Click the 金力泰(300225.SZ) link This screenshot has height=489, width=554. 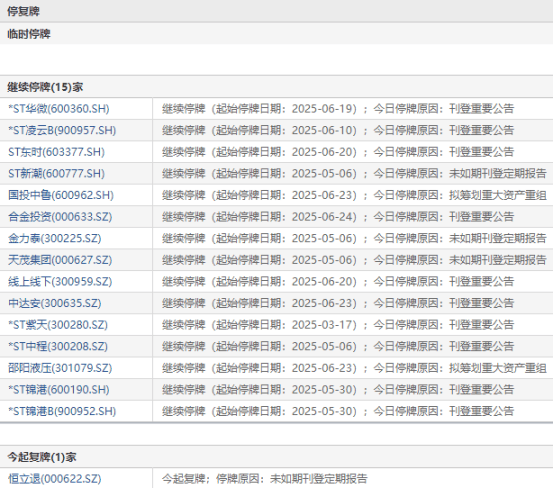[55, 238]
